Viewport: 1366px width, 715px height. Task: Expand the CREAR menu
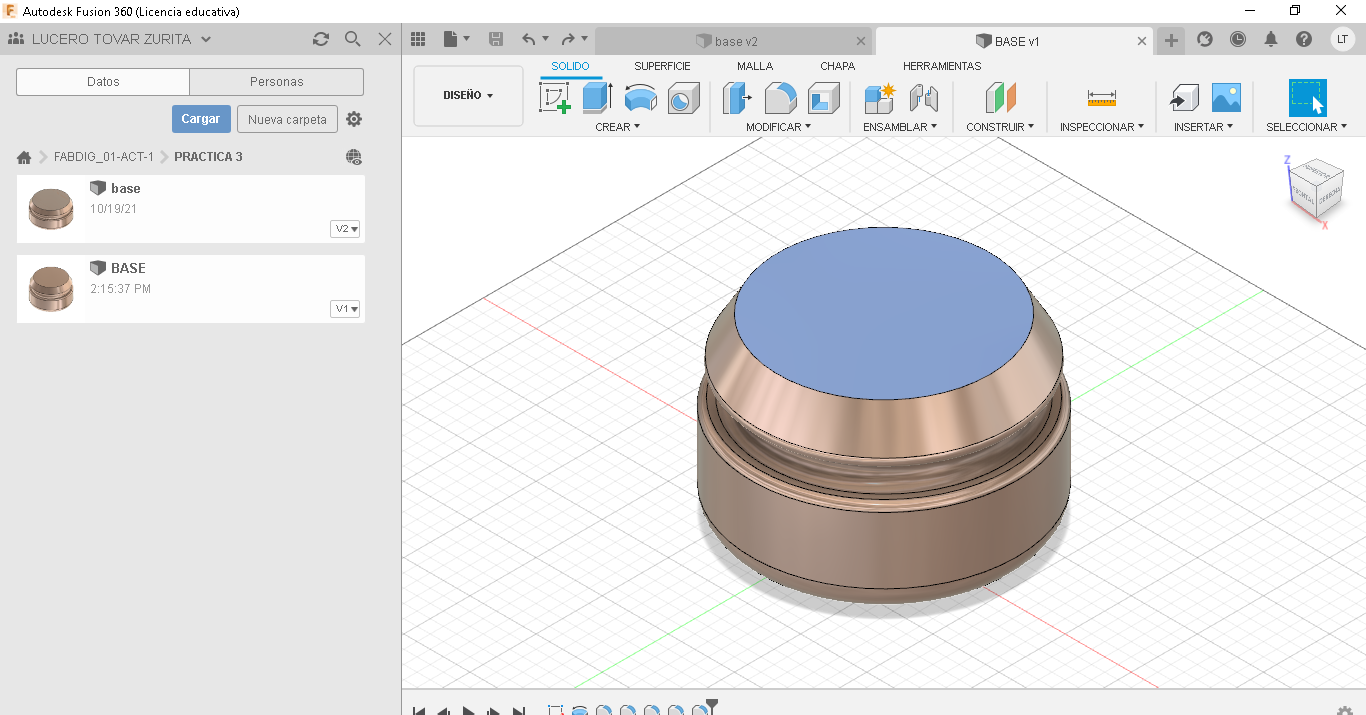coord(617,127)
